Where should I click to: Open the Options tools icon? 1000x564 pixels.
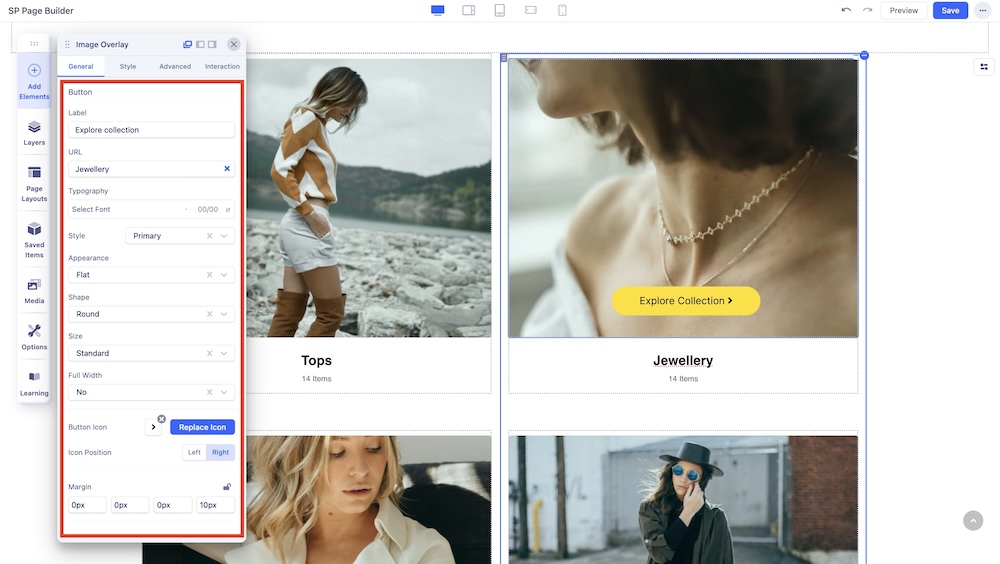coord(34,337)
